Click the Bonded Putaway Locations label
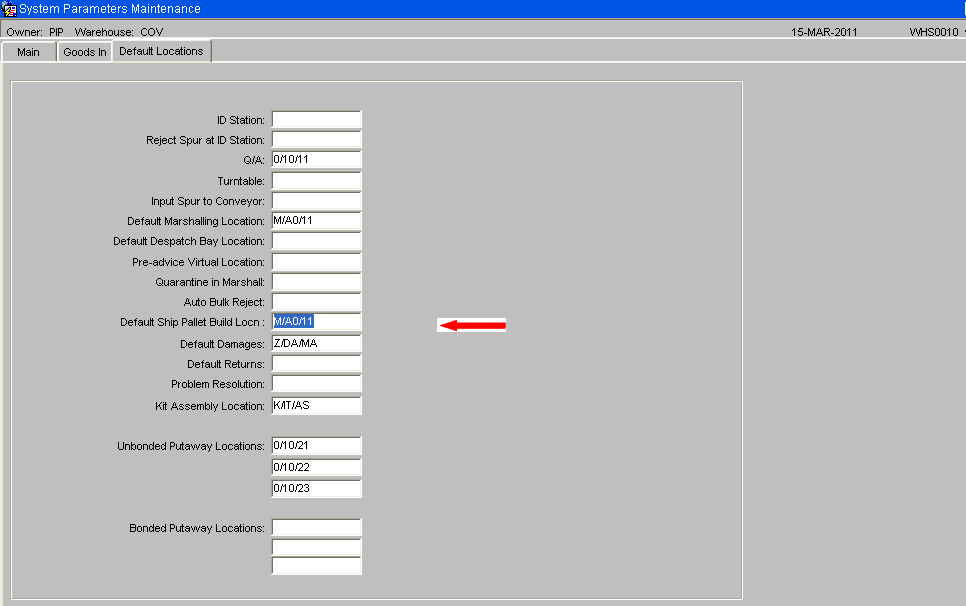966x606 pixels. (x=197, y=528)
